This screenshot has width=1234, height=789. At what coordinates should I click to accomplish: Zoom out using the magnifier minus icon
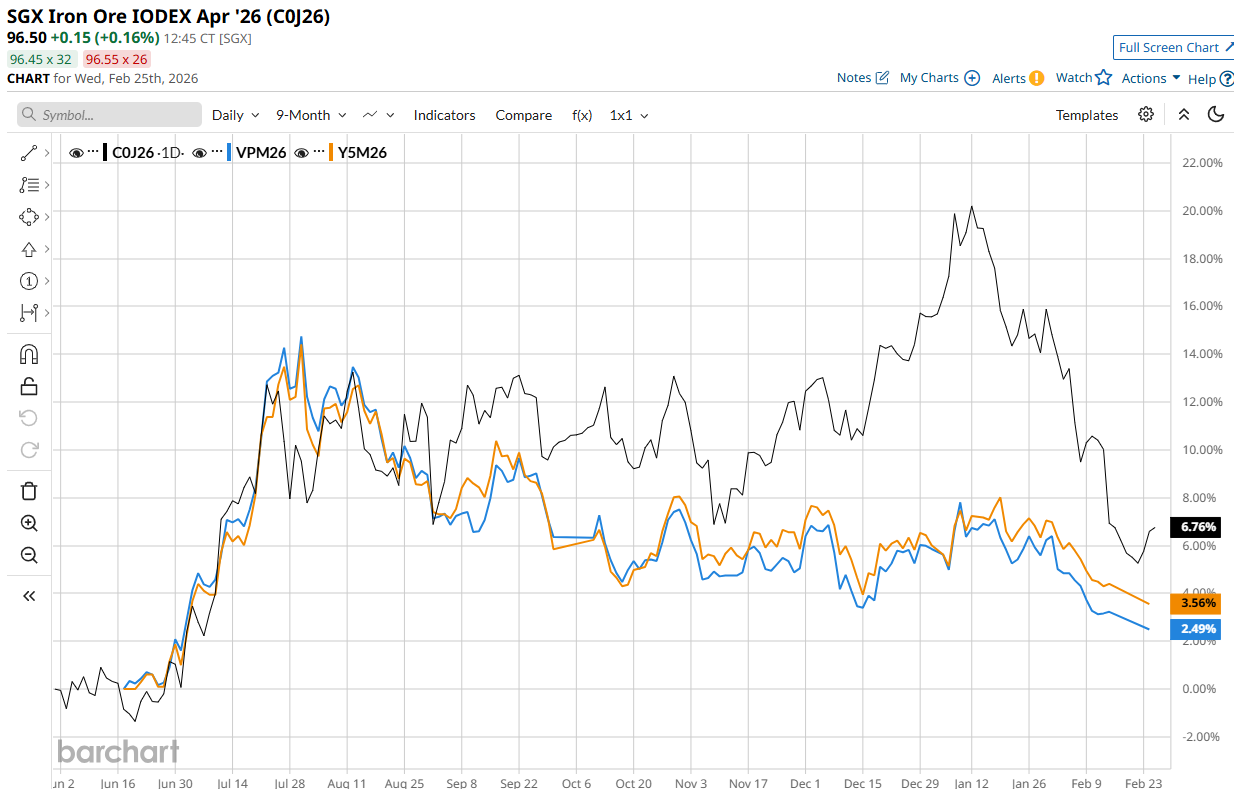(28, 556)
